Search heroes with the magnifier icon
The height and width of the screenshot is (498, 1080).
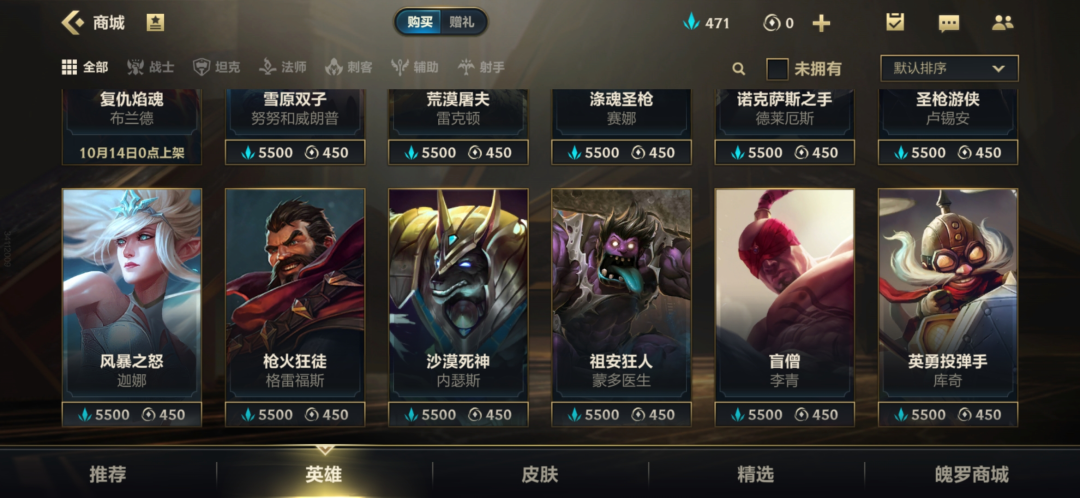(738, 68)
